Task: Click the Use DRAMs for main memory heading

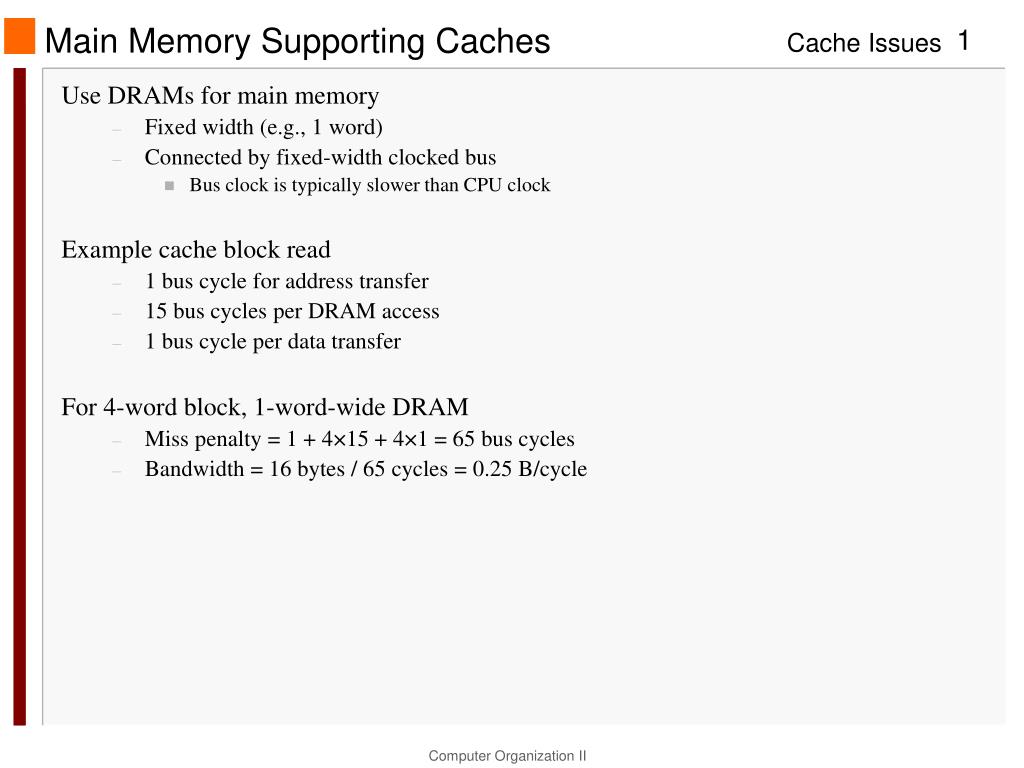Action: (x=220, y=96)
